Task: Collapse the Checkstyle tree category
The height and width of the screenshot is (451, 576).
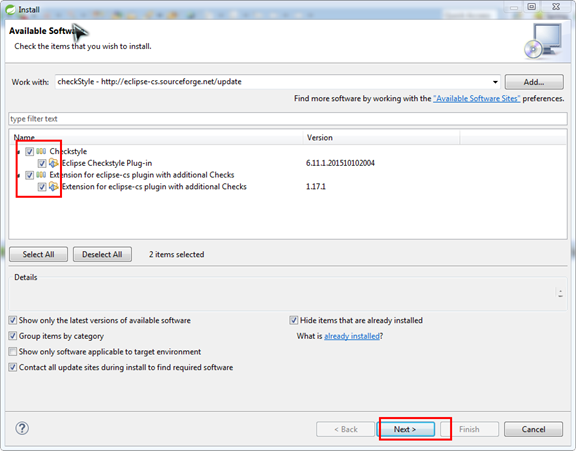Action: [18, 152]
